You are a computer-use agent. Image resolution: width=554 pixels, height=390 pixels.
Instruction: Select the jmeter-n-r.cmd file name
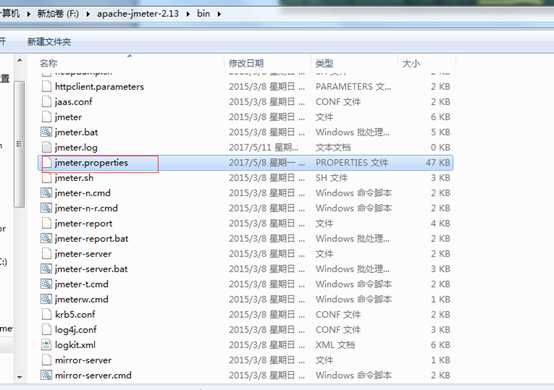86,208
